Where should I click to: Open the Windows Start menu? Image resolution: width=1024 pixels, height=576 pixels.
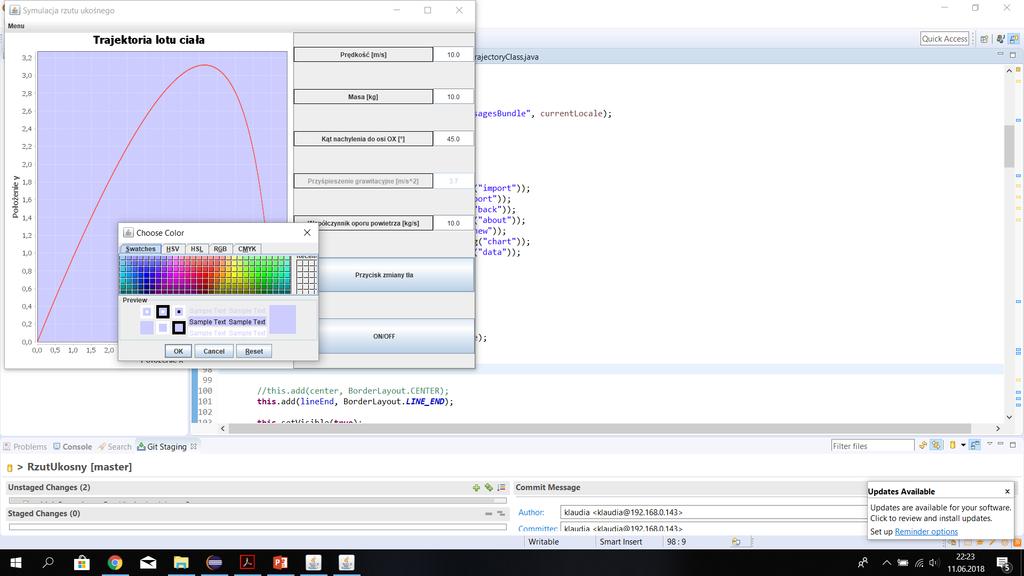point(16,562)
